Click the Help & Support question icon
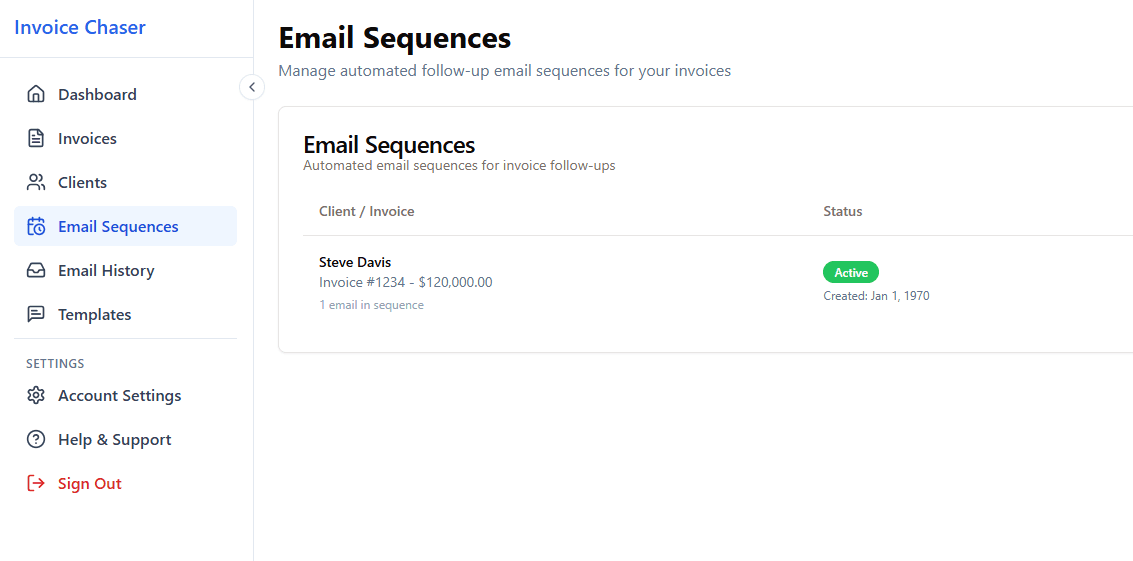1133x561 pixels. (x=36, y=440)
